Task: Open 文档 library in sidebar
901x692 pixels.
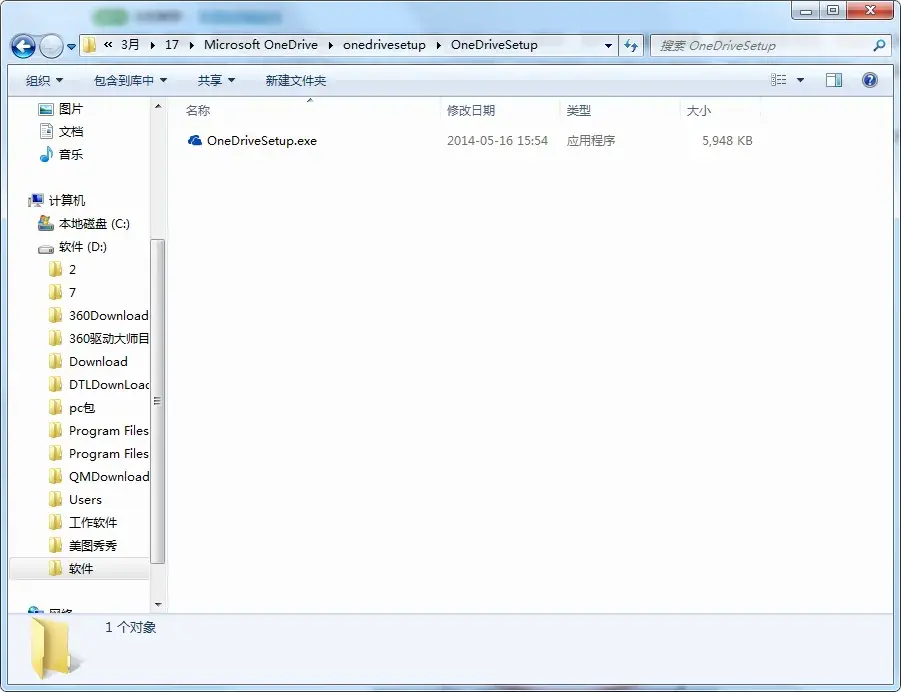Action: [x=71, y=132]
